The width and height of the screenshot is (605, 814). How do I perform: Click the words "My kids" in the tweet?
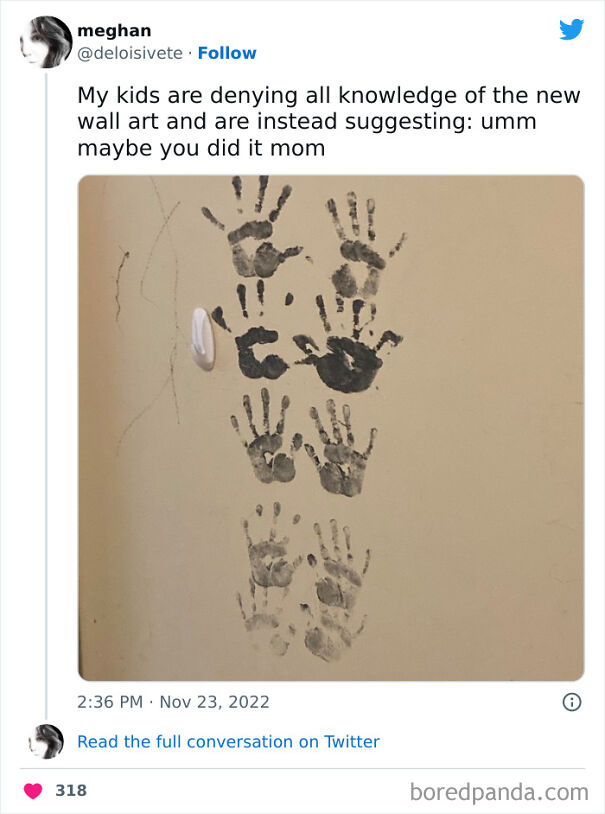click(x=118, y=96)
